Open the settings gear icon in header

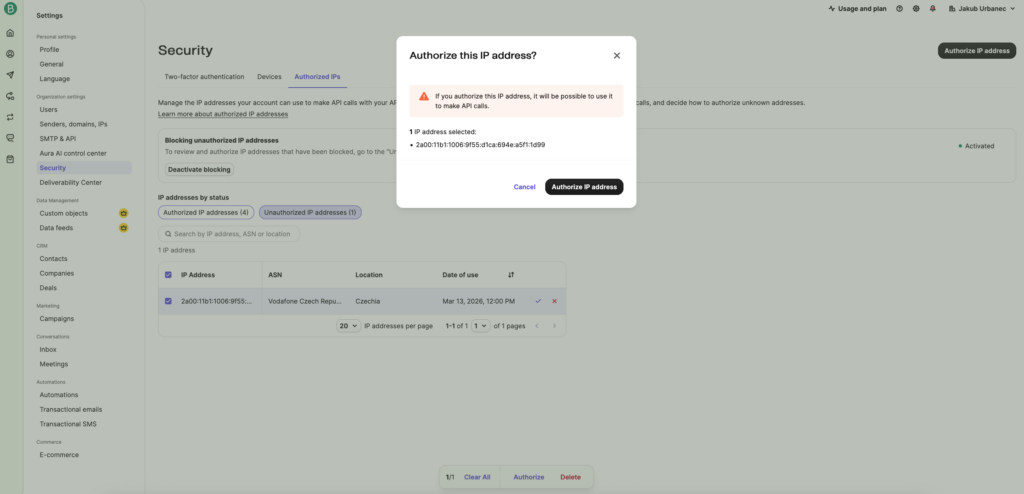tap(916, 8)
